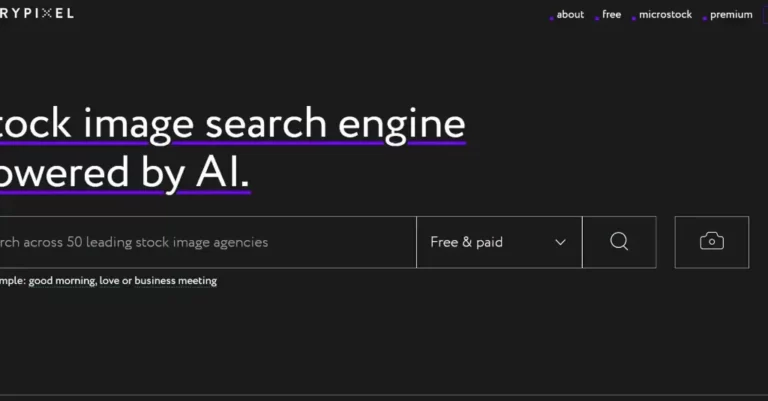Screen dimensions: 768x401
Task: Click the "stock image search engine" headline
Action: (232, 125)
